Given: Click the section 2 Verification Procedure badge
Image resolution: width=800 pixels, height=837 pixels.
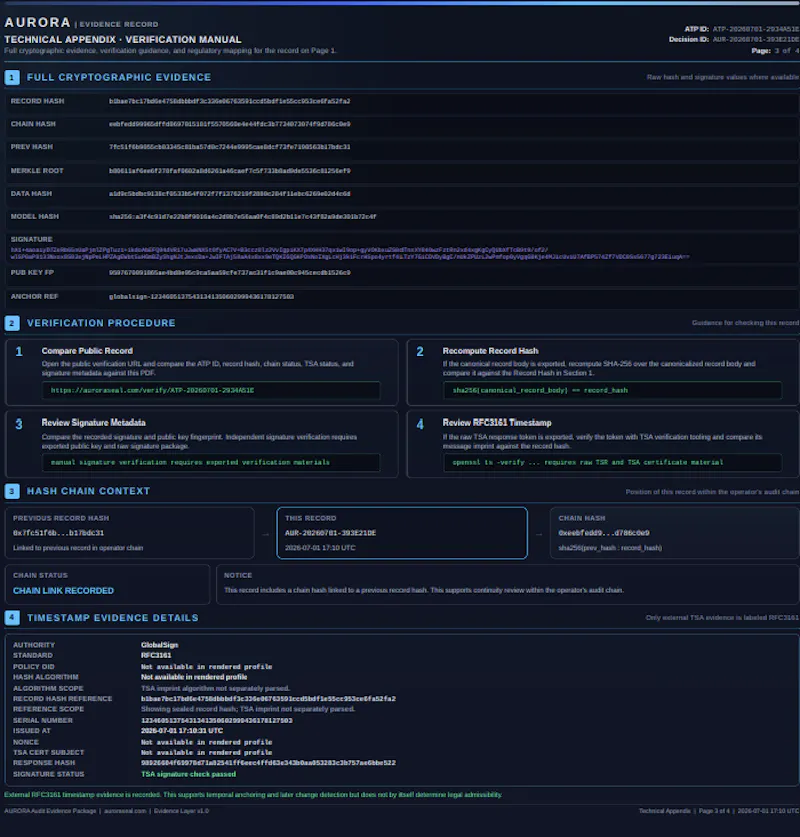Looking at the screenshot, I should [x=12, y=323].
